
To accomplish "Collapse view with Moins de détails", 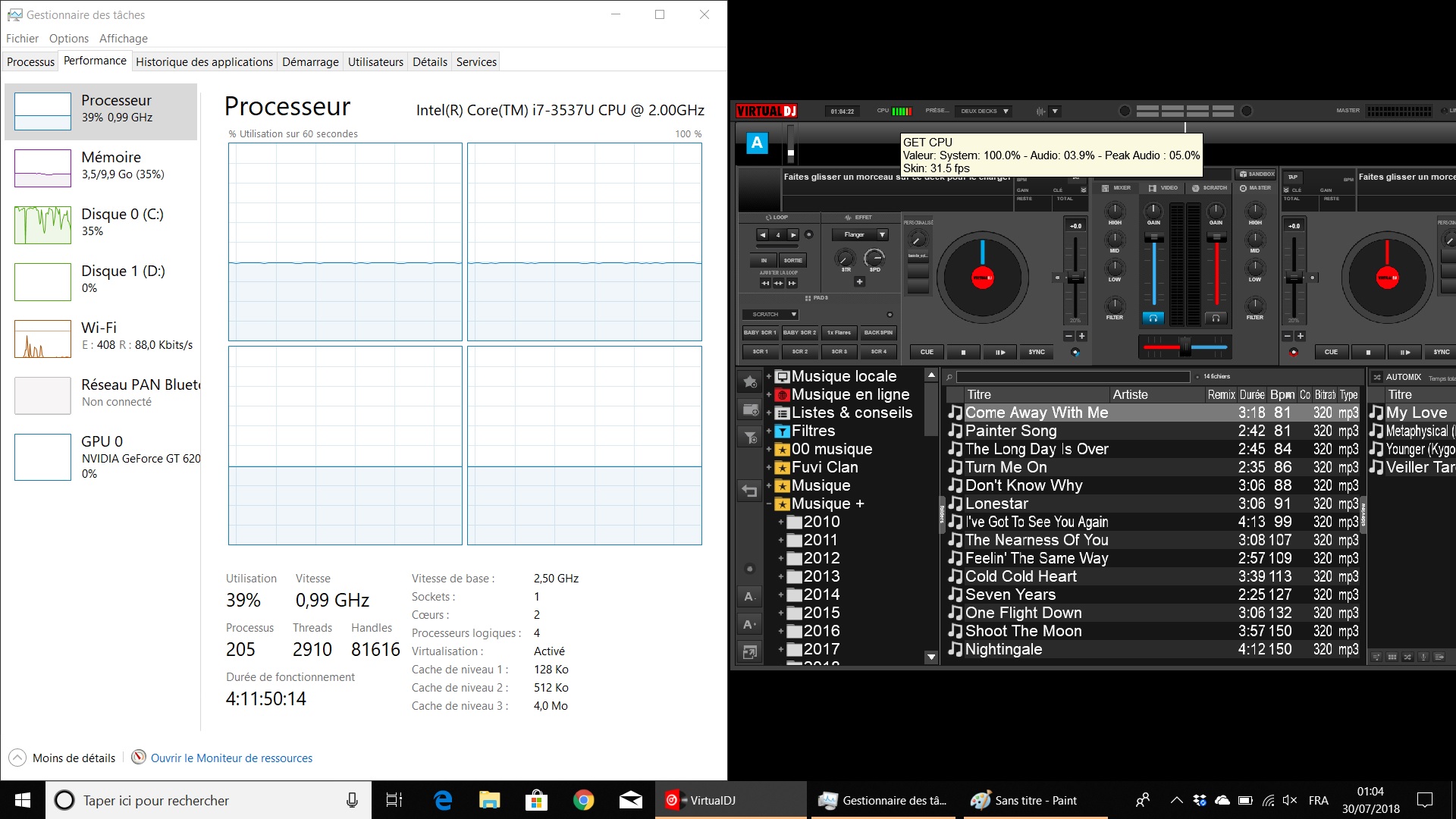I will pyautogui.click(x=63, y=758).
